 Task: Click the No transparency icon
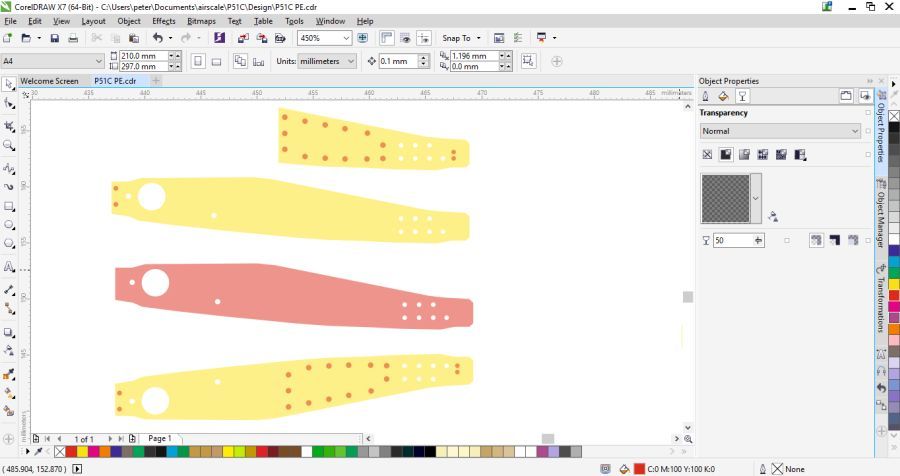point(707,155)
